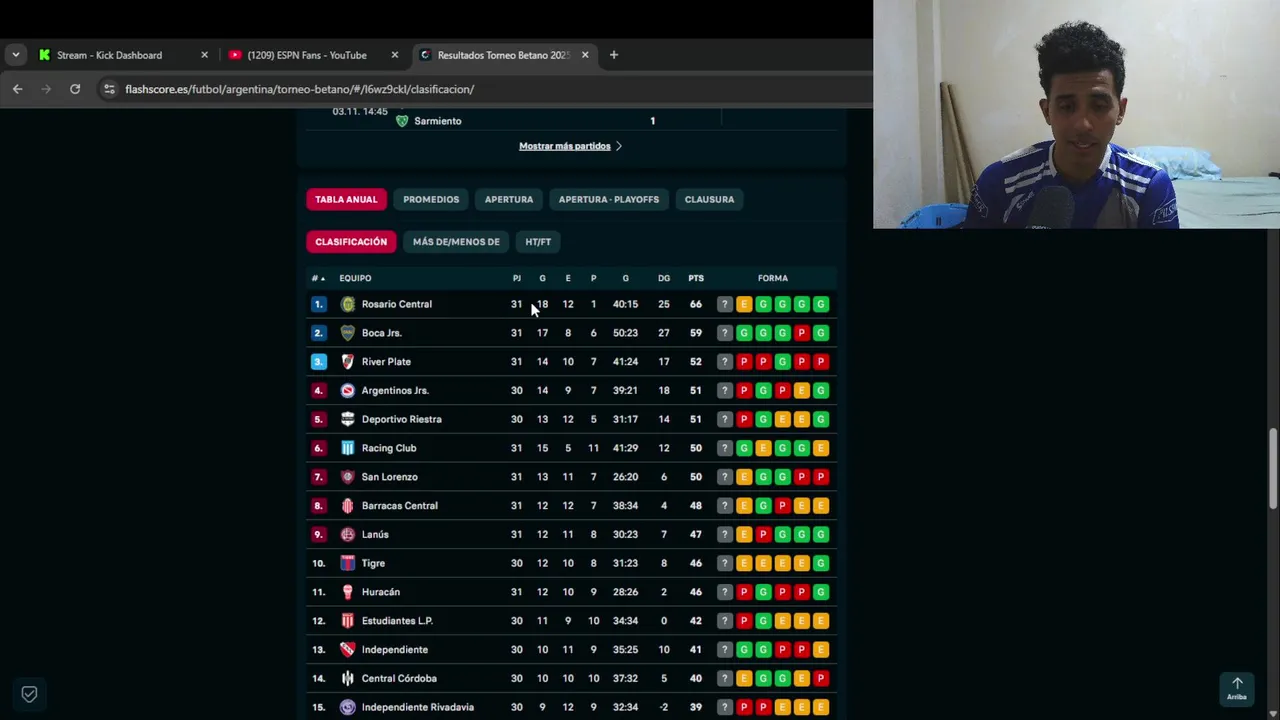This screenshot has height=720, width=1280.
Task: Select the Clausura tab
Action: tap(709, 199)
